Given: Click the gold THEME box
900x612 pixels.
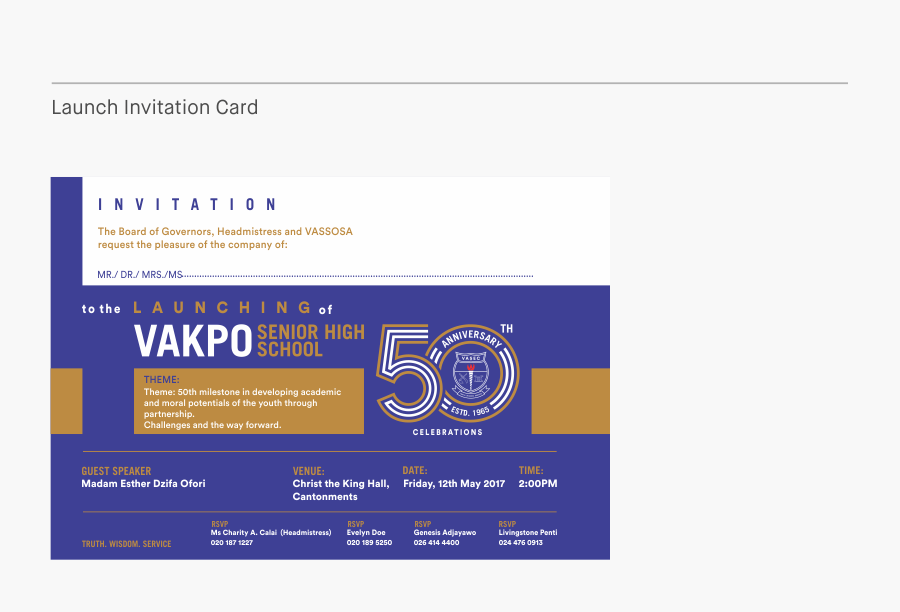Looking at the screenshot, I should click(248, 401).
